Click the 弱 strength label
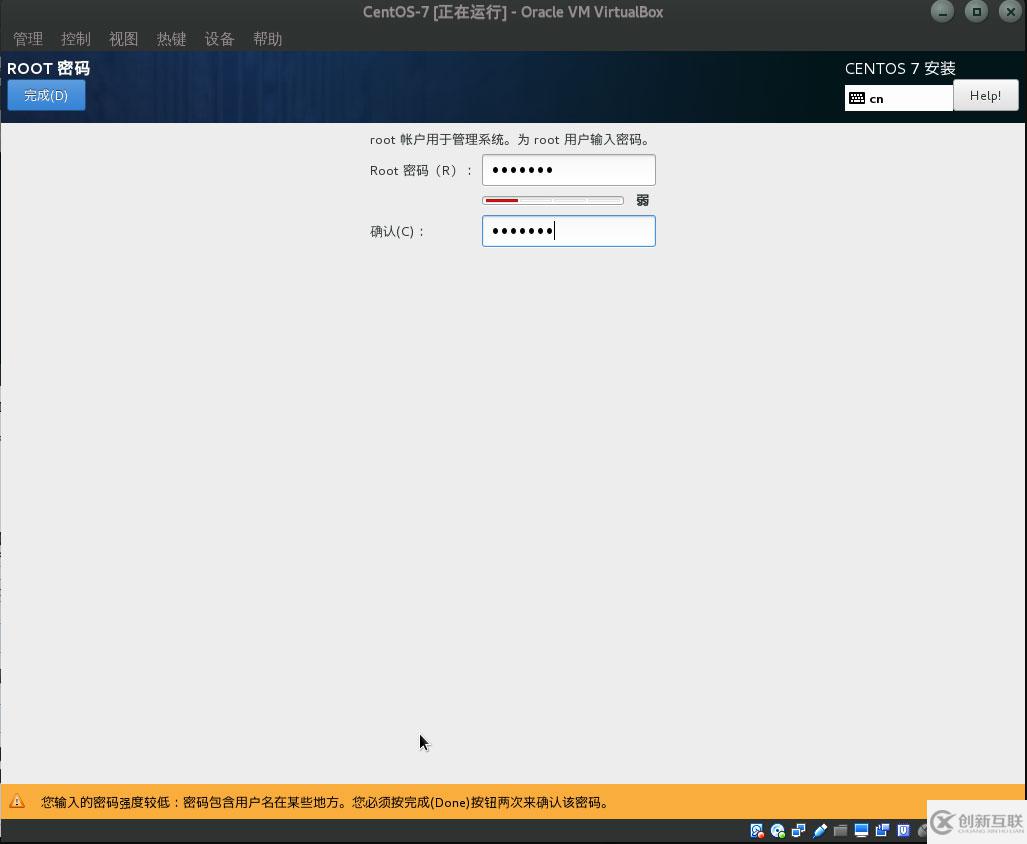Image resolution: width=1027 pixels, height=844 pixels. click(643, 200)
